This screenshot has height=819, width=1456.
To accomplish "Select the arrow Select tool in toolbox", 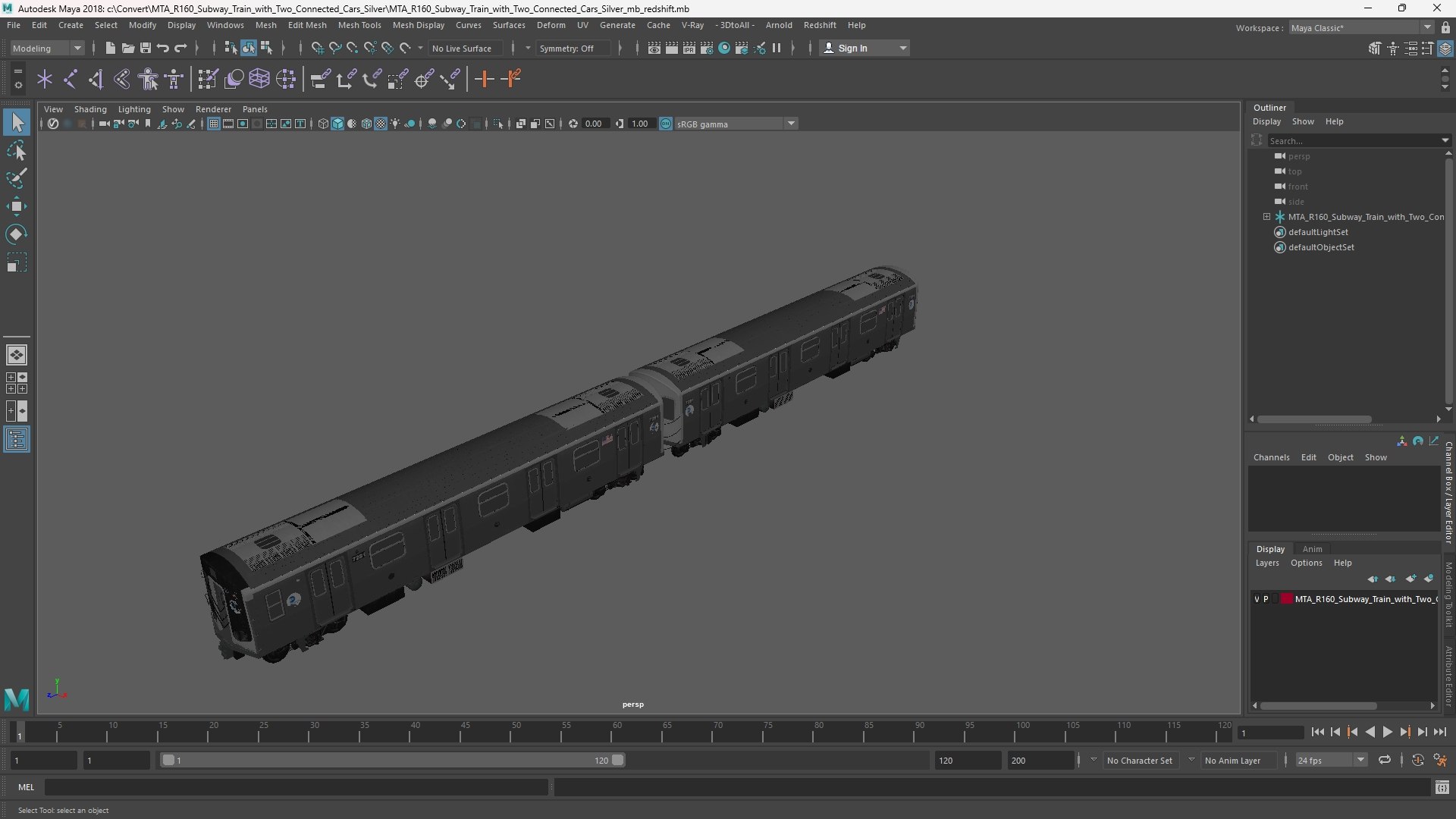I will 17,122.
